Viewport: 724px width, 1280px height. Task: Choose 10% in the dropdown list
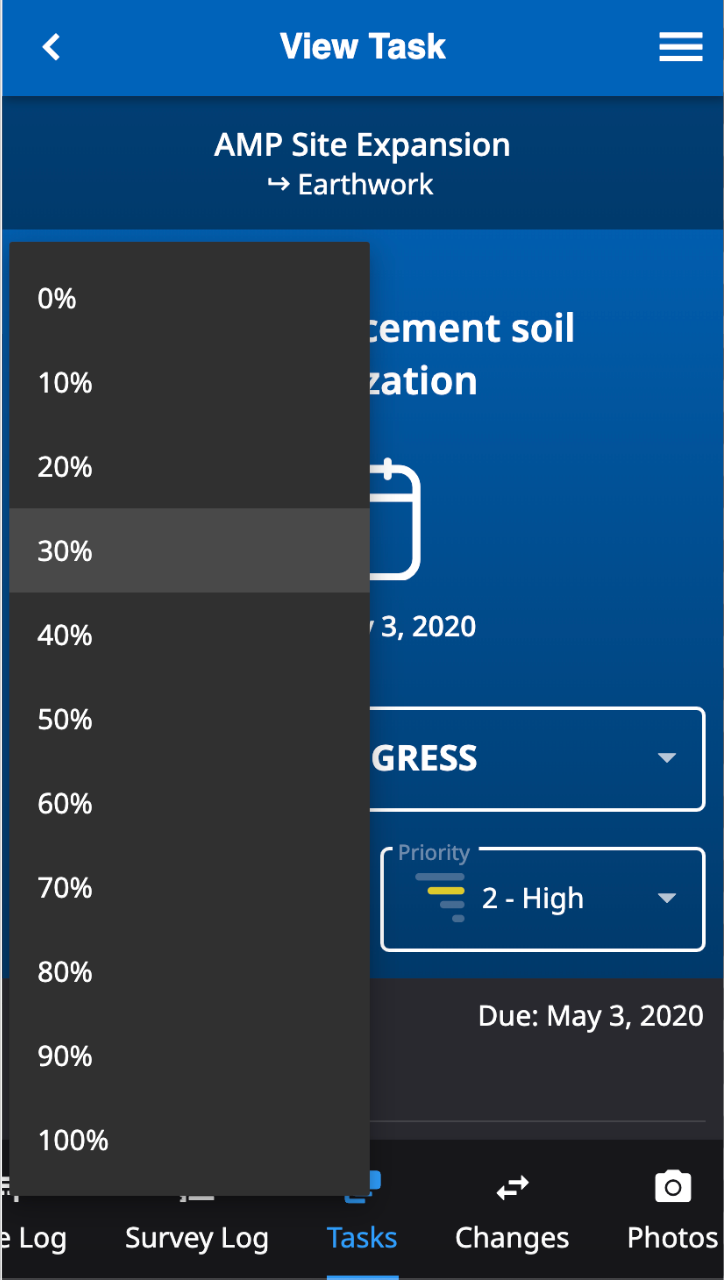189,382
